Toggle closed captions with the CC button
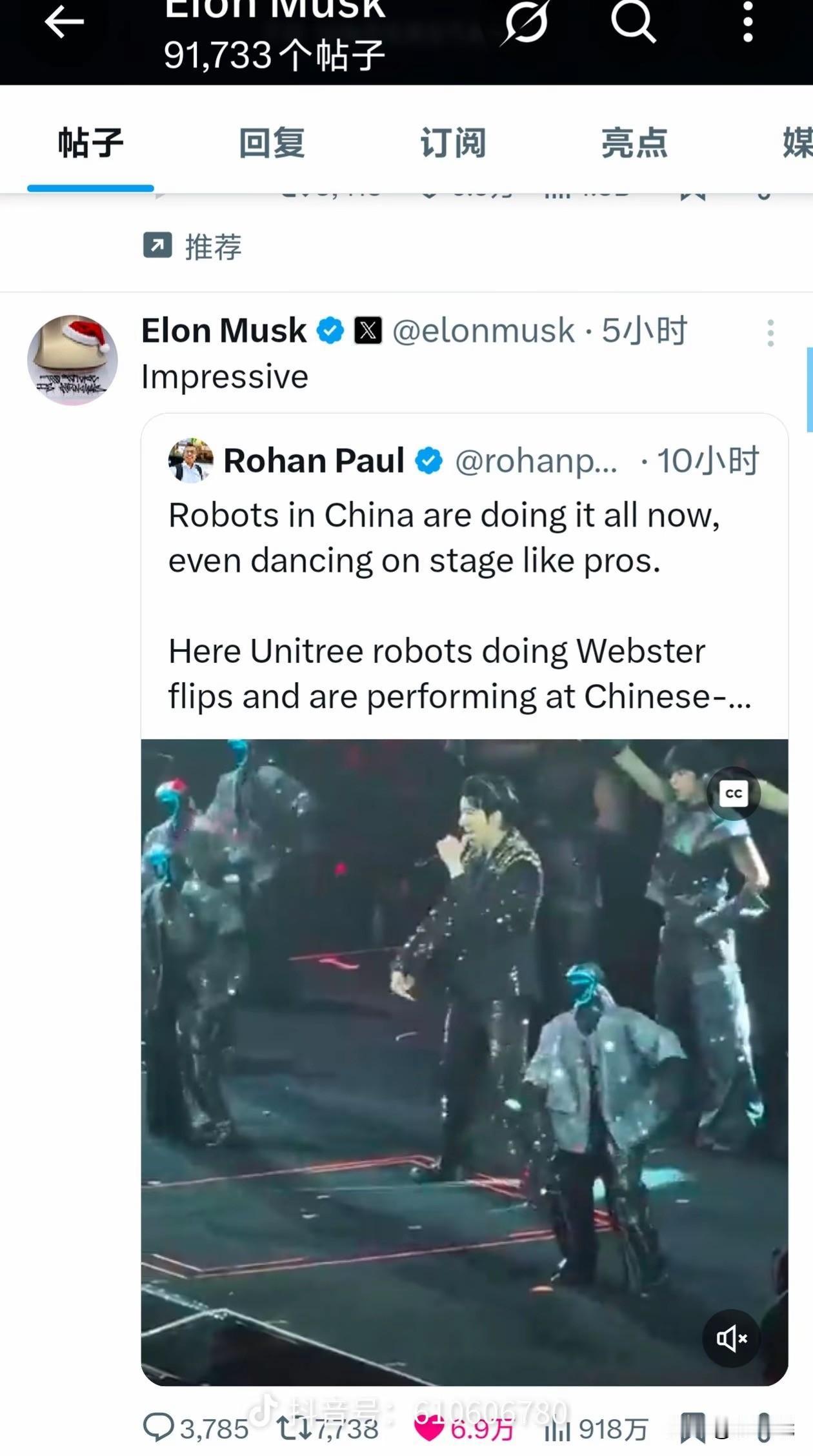The height and width of the screenshot is (1456, 813). (734, 794)
